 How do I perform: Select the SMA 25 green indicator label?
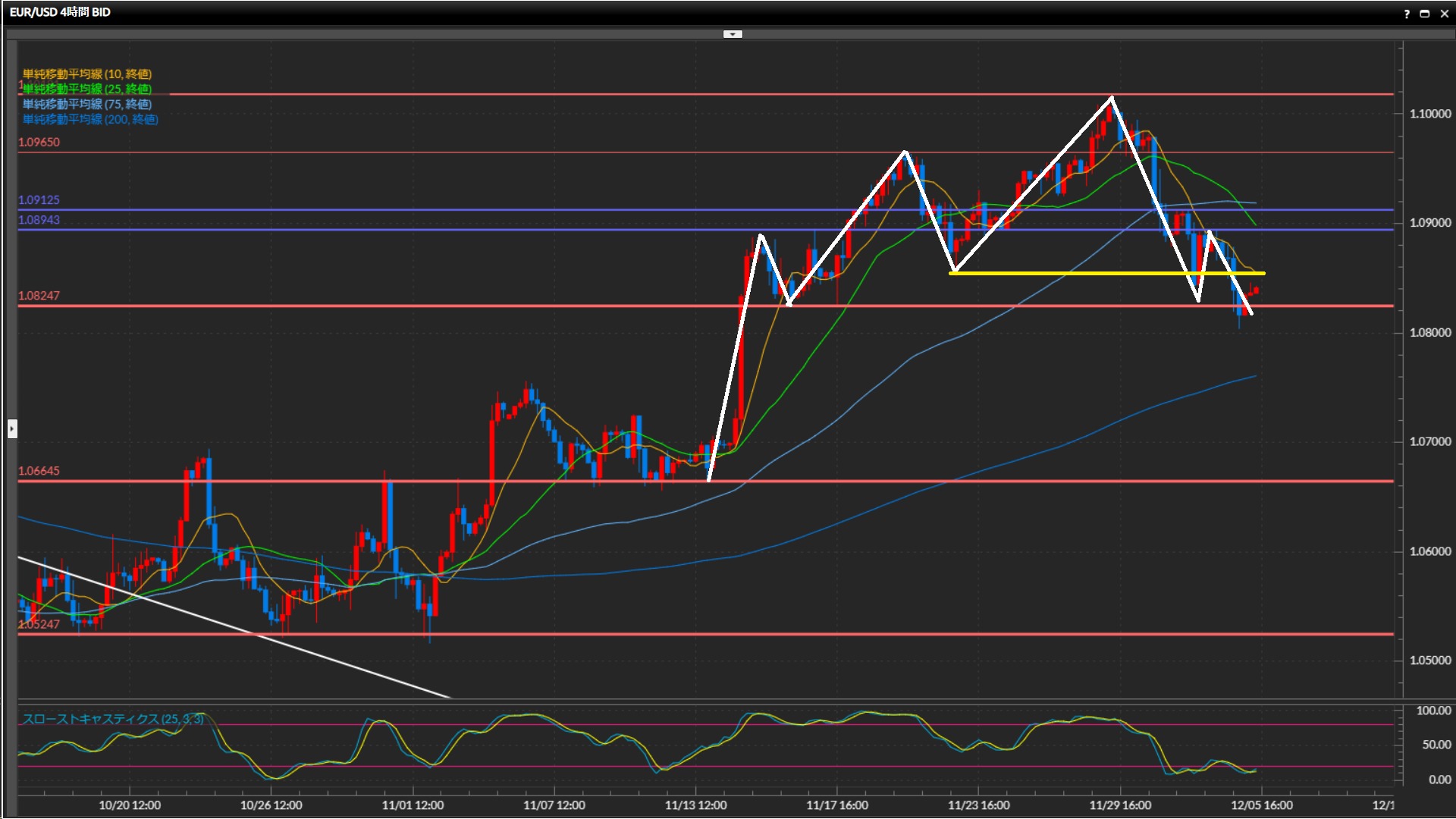pyautogui.click(x=87, y=89)
